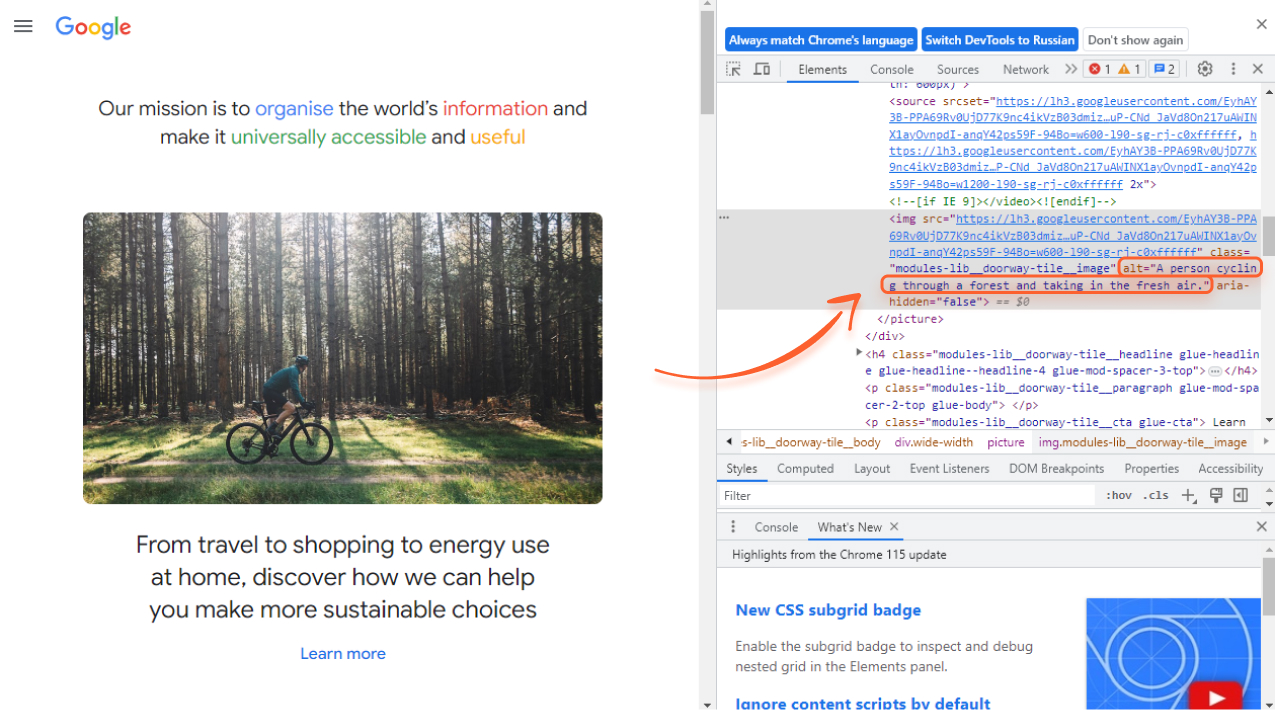Activate the inspect element picker tool
1275x710 pixels.
pos(733,69)
